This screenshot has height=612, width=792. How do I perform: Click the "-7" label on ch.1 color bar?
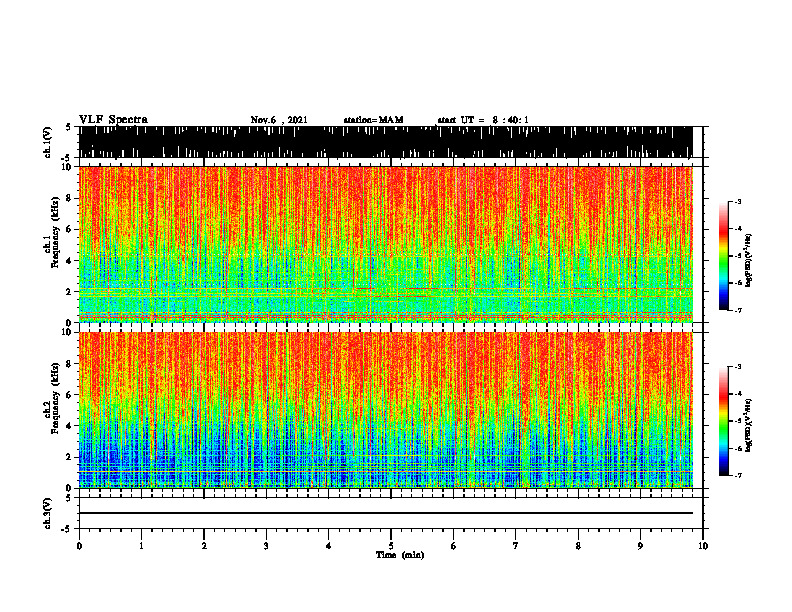pyautogui.click(x=738, y=310)
